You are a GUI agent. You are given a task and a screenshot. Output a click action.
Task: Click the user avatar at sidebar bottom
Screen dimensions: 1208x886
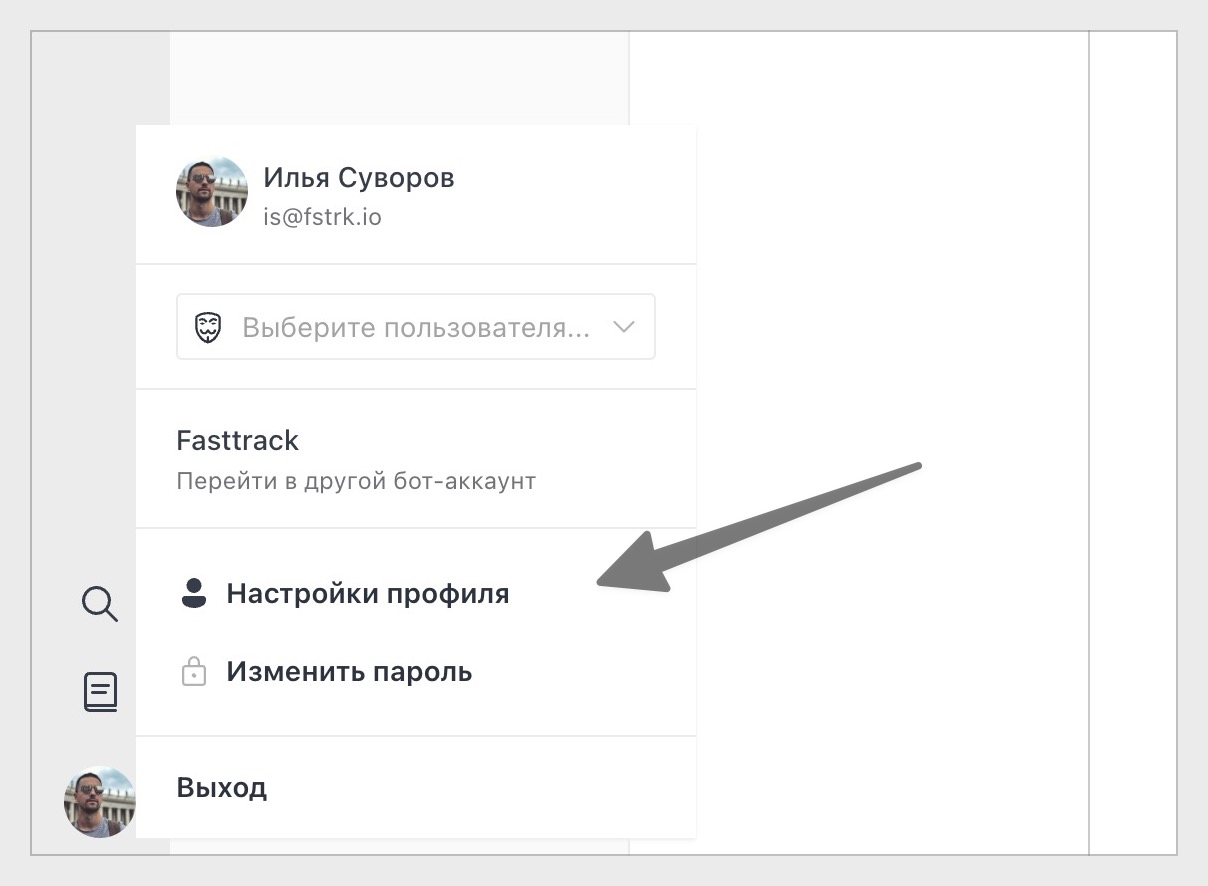coord(99,801)
